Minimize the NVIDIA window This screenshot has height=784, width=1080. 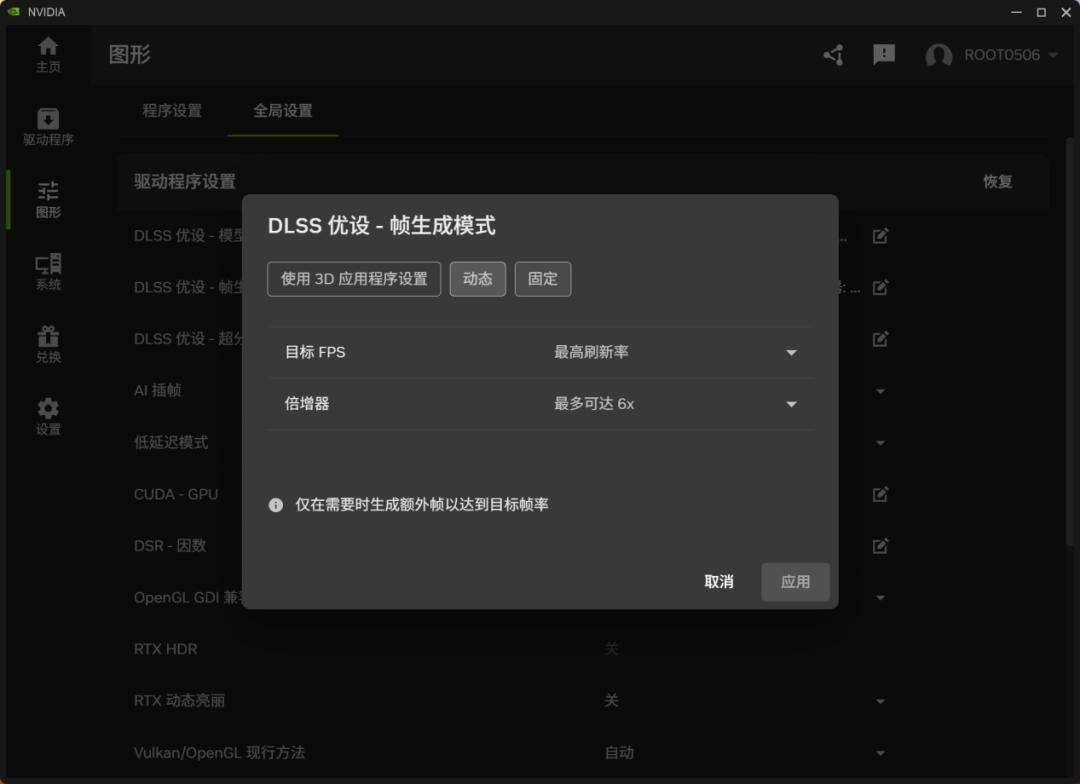click(x=1016, y=12)
